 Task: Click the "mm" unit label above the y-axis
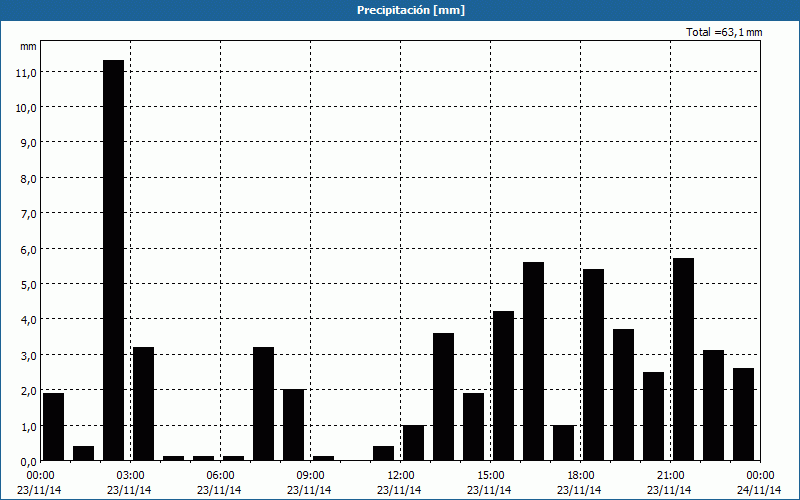[28, 46]
